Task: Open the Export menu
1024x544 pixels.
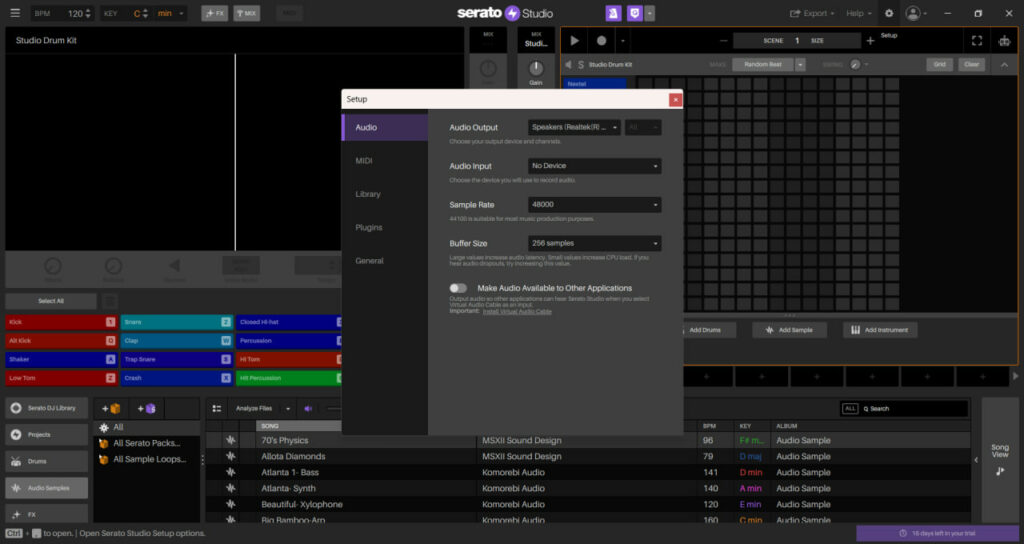Action: click(x=812, y=13)
